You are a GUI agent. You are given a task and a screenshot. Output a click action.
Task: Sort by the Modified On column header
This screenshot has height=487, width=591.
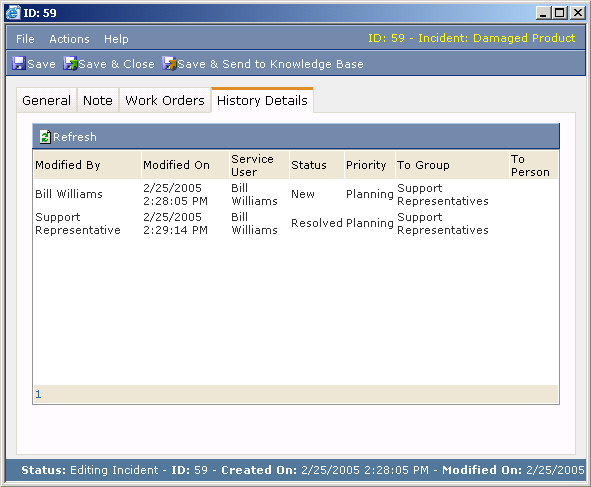(176, 165)
